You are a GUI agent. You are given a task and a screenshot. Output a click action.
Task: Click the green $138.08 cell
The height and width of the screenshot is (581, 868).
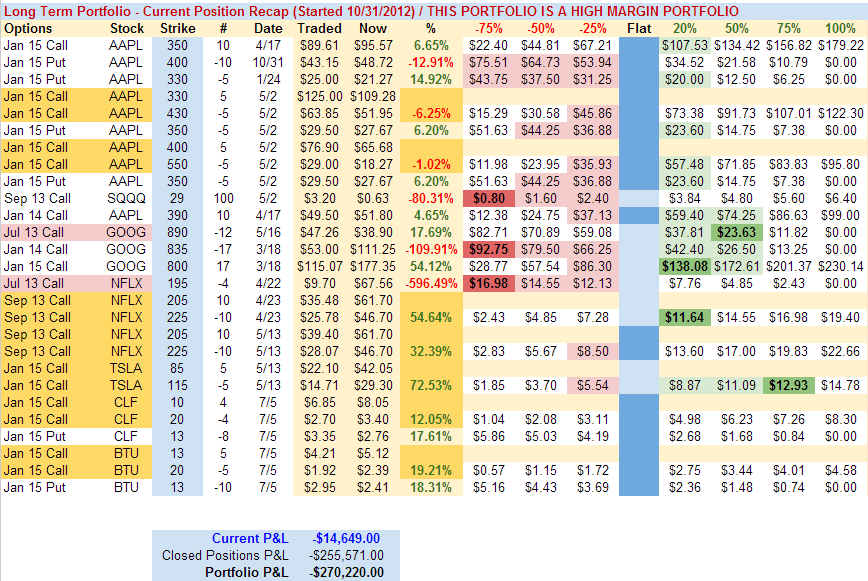pyautogui.click(x=683, y=266)
